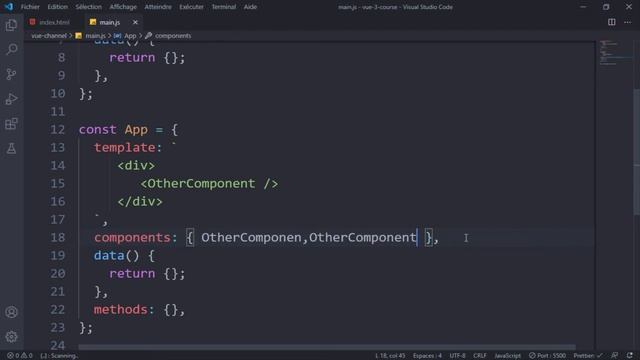This screenshot has height=360, width=640.
Task: Click vue-channel in the breadcrumb
Action: pyautogui.click(x=49, y=36)
